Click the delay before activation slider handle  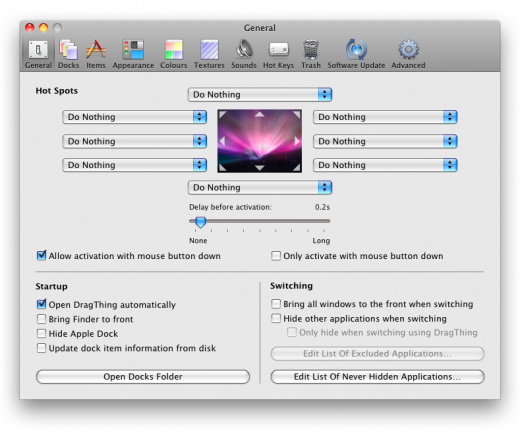pos(200,222)
